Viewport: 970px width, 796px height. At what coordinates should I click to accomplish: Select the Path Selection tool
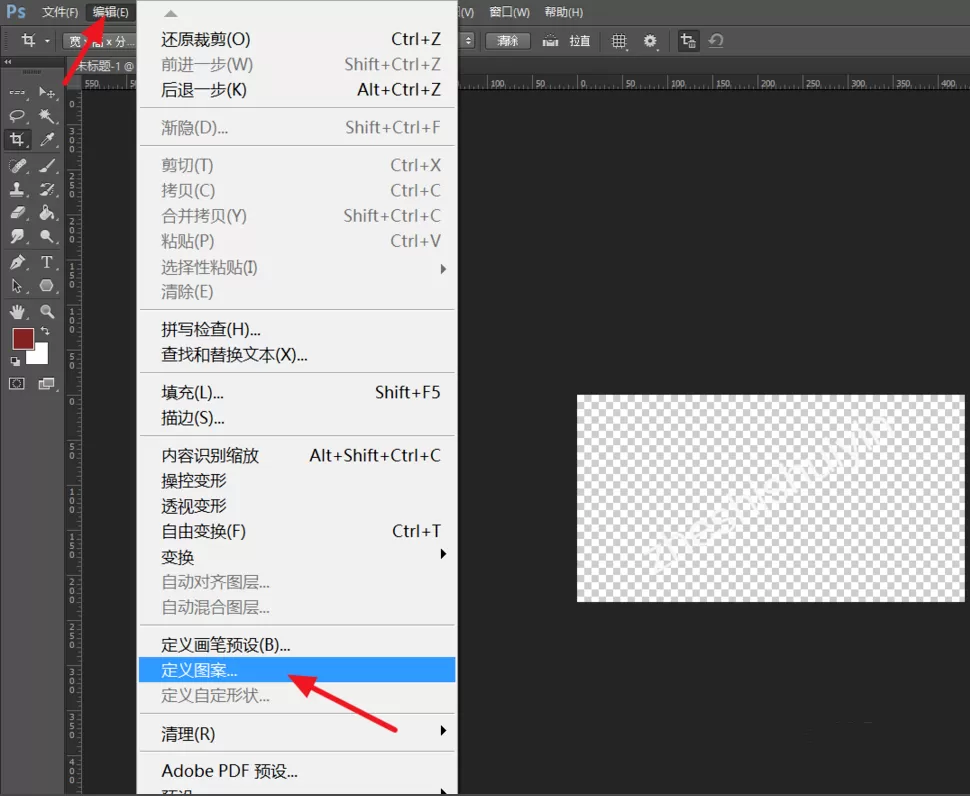17,286
